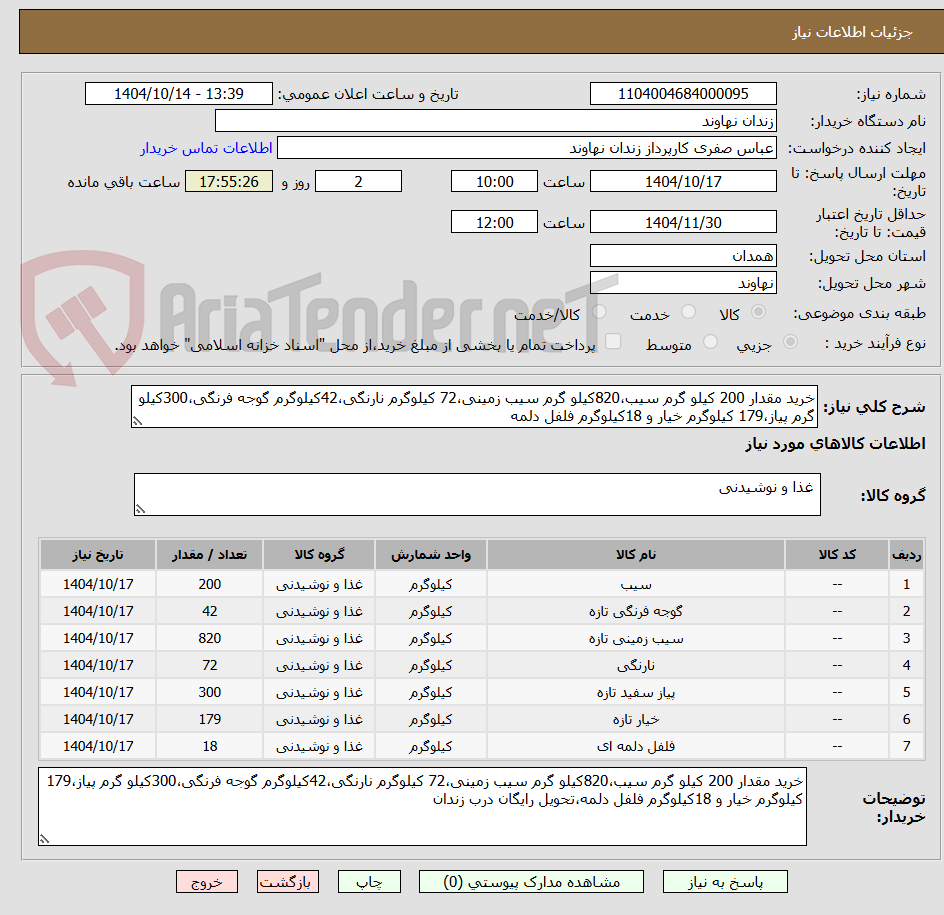Click the remaining days field showing 2
This screenshot has width=944, height=915.
click(x=358, y=181)
